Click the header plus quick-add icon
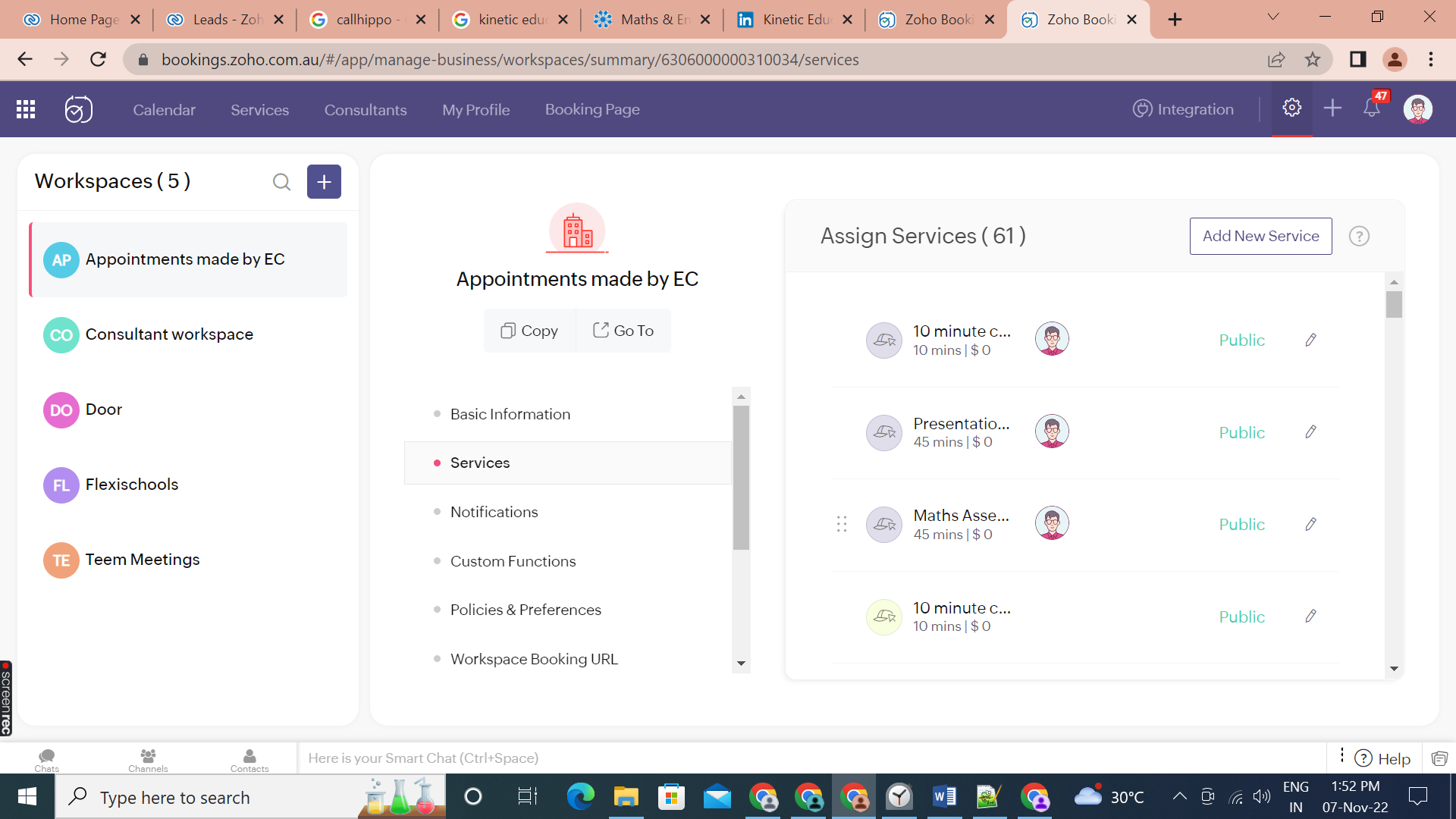1456x819 pixels. point(1332,108)
